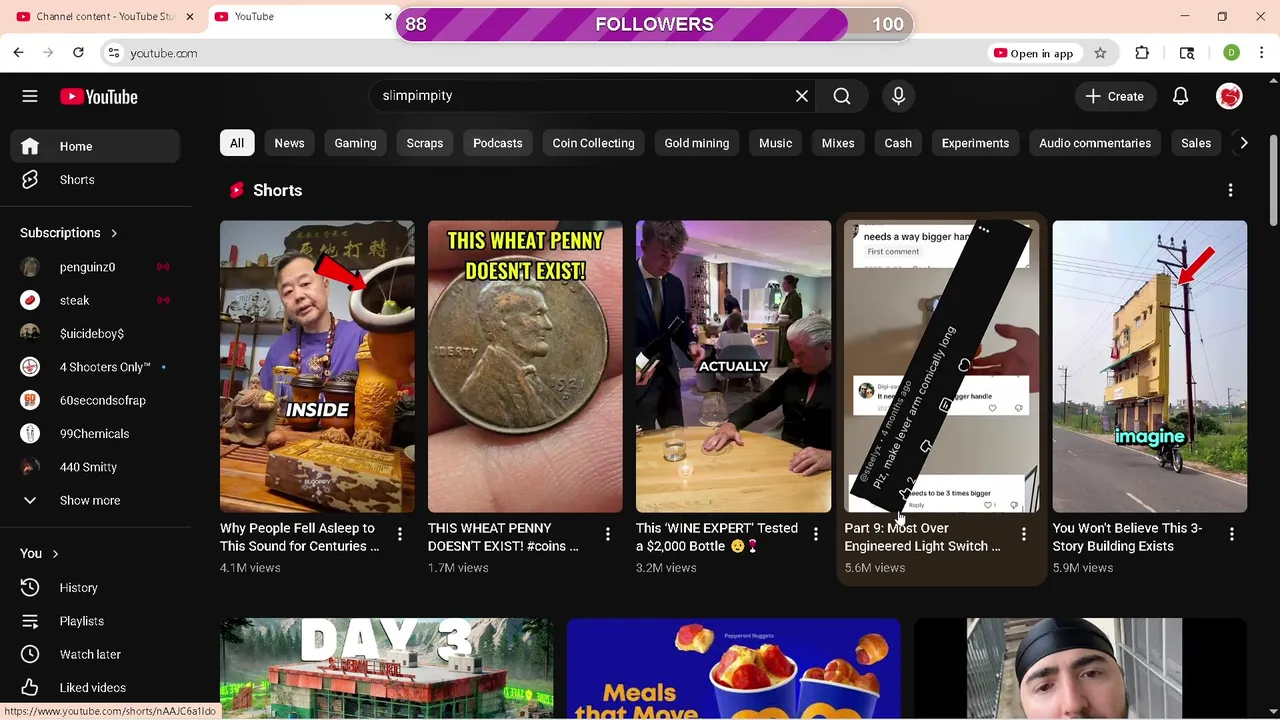Reload the page
Image resolution: width=1280 pixels, height=720 pixels.
78,53
